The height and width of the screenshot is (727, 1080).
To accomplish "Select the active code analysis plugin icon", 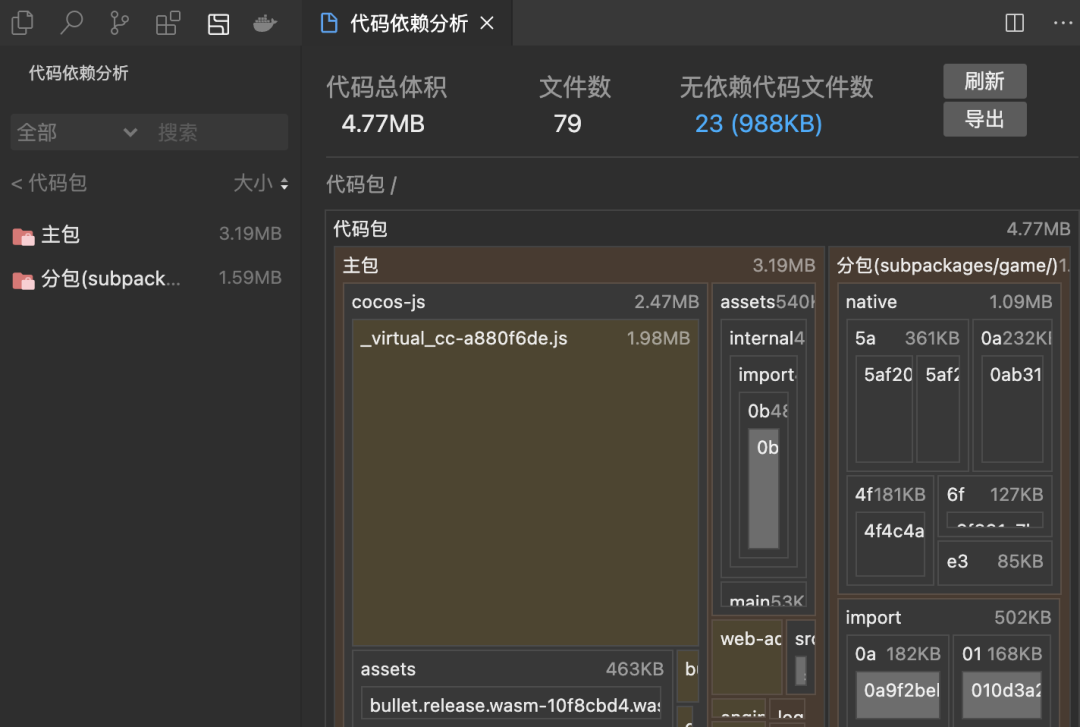I will pyautogui.click(x=218, y=22).
